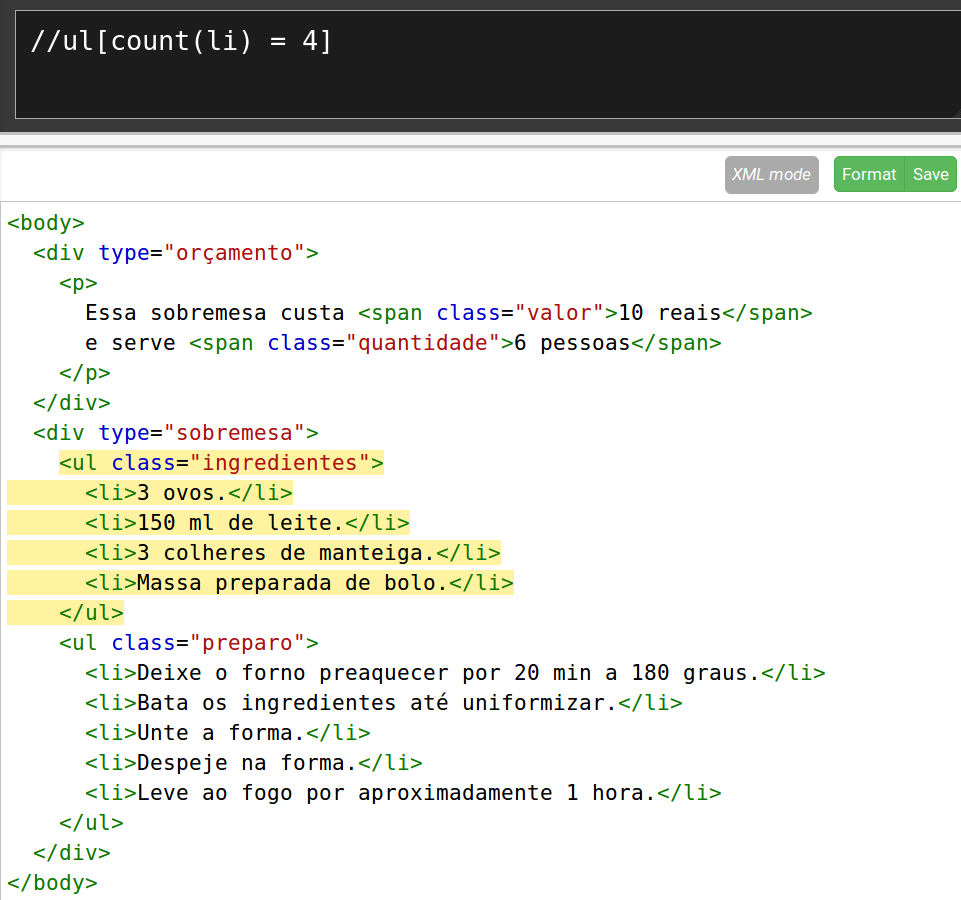Click the "3 ovos." list item

tap(182, 493)
